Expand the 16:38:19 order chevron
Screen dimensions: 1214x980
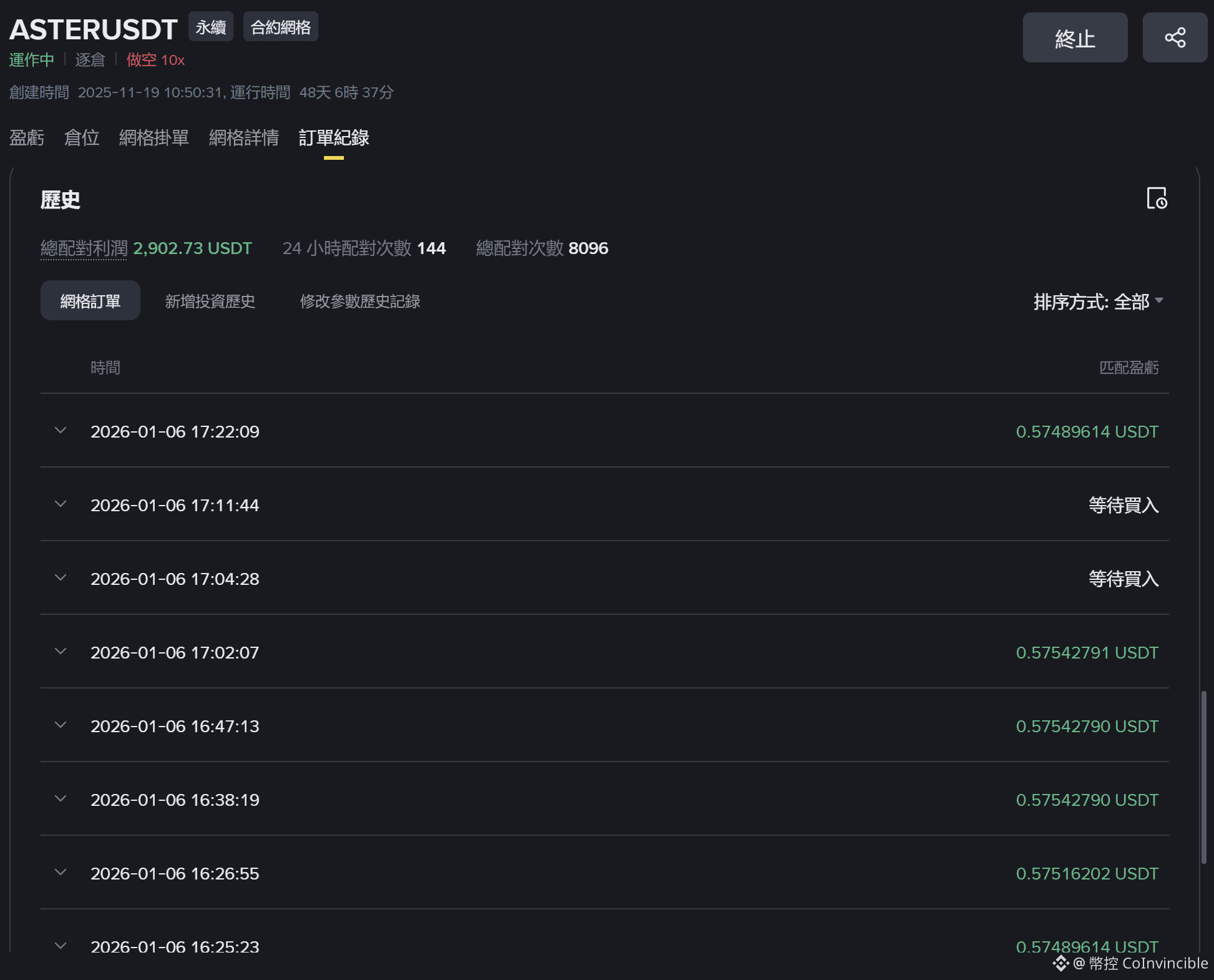[x=61, y=799]
